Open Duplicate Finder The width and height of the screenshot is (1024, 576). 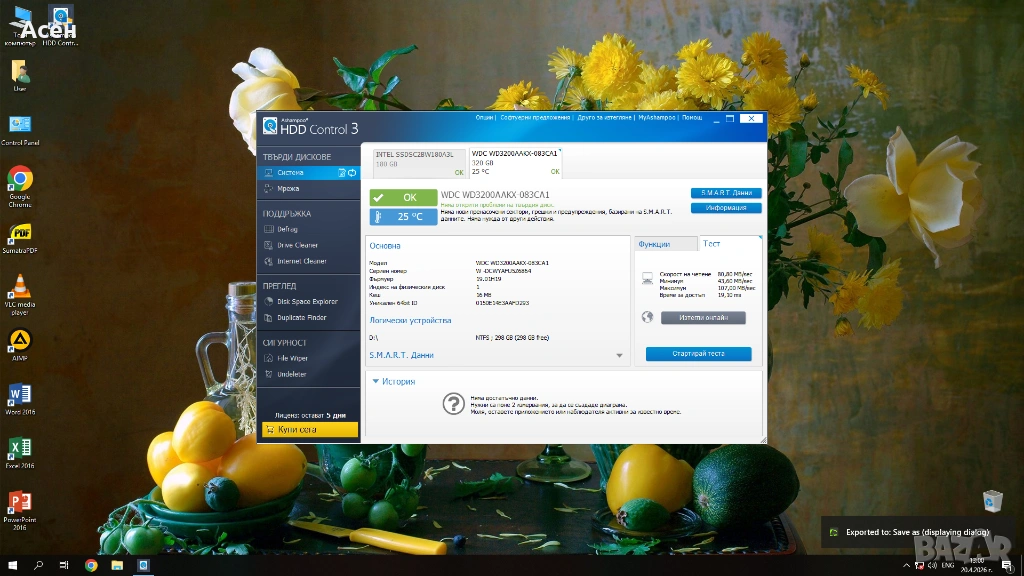[x=301, y=317]
